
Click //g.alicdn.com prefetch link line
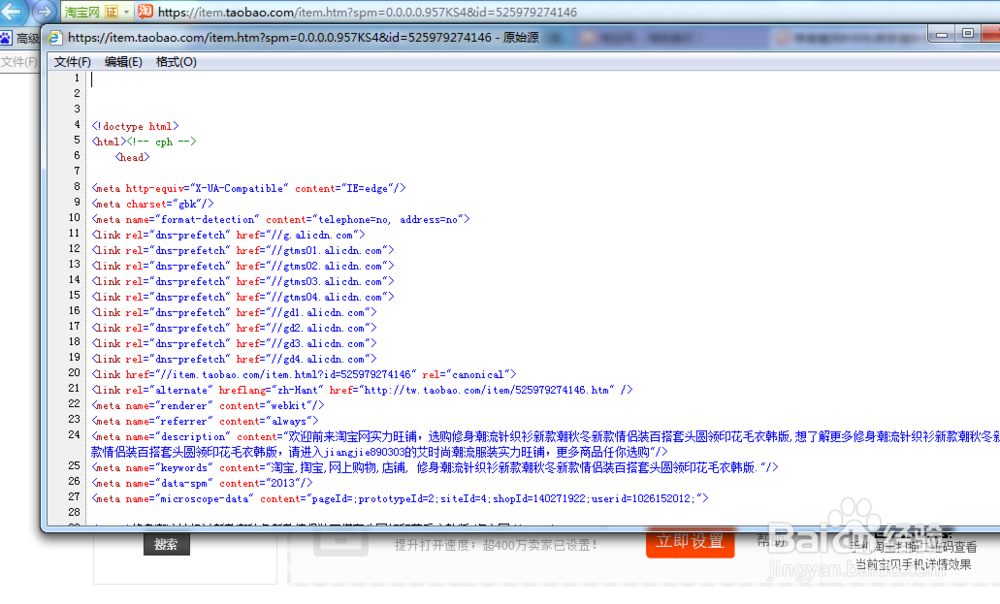tap(228, 235)
